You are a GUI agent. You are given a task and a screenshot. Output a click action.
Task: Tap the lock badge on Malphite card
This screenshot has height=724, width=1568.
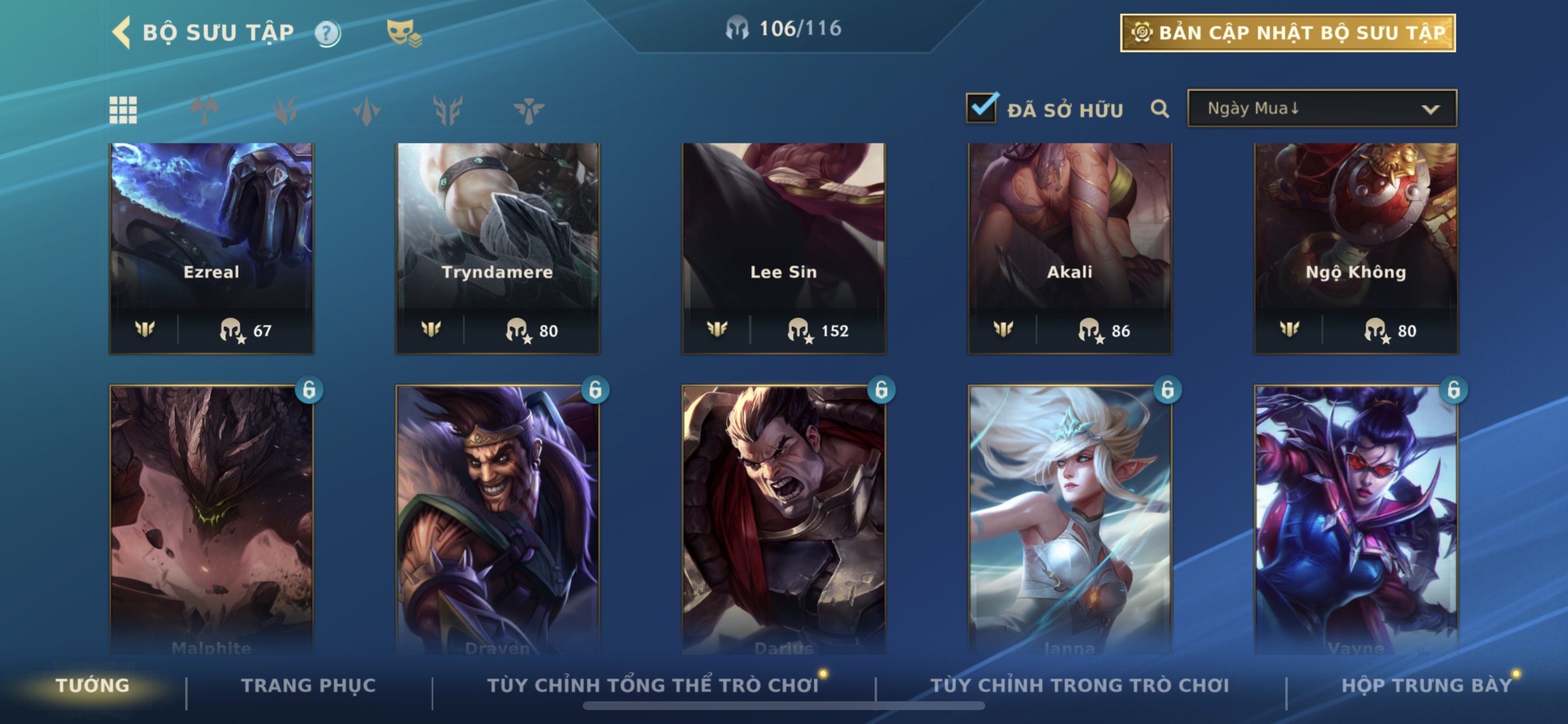(309, 389)
